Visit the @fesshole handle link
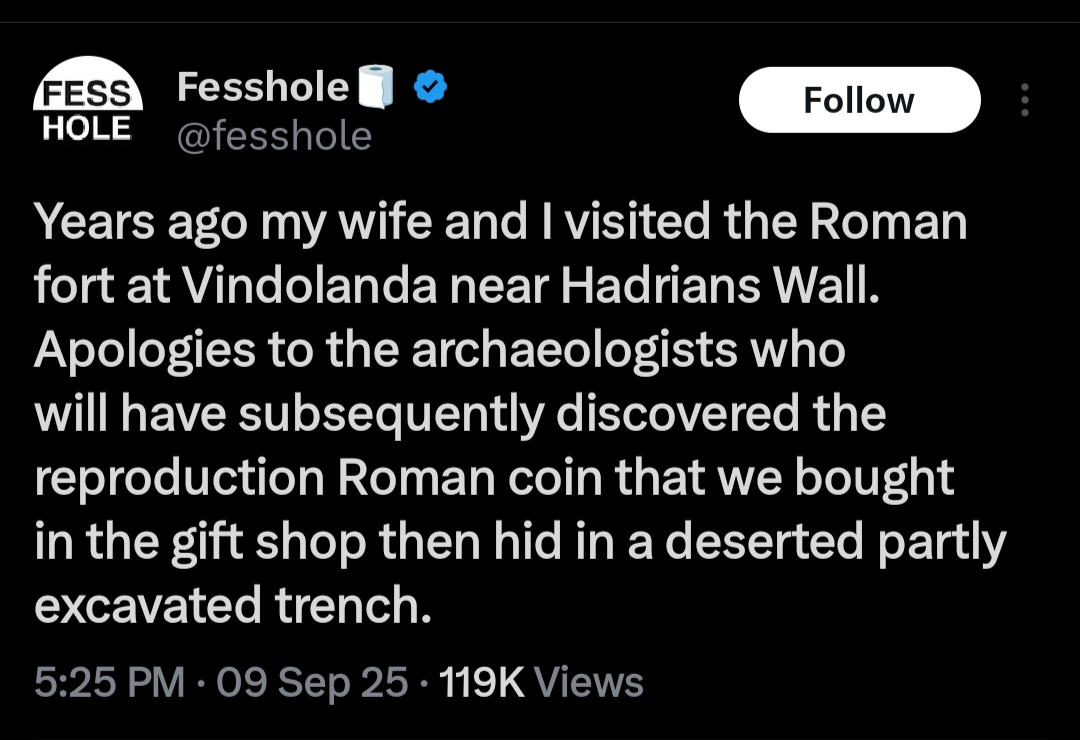Viewport: 1080px width, 740px height. (x=274, y=136)
